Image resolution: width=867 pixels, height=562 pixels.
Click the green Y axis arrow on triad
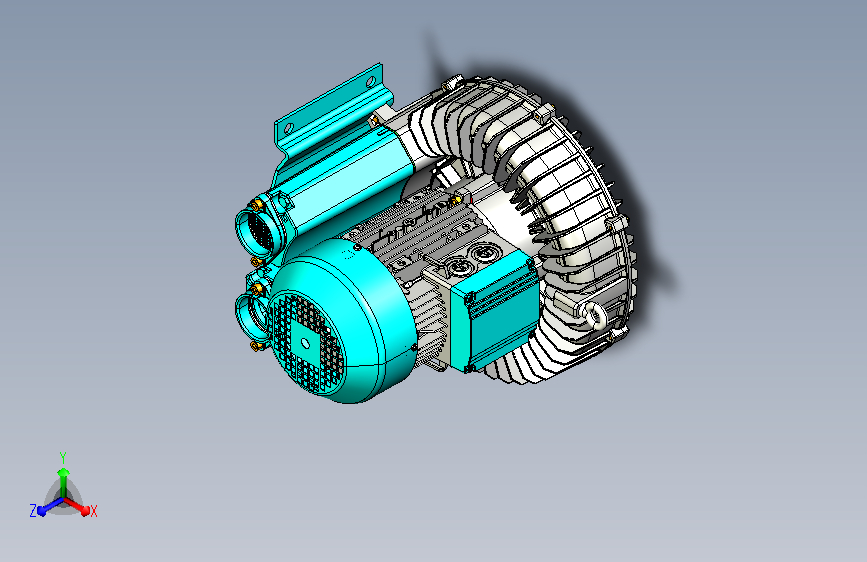click(x=64, y=481)
